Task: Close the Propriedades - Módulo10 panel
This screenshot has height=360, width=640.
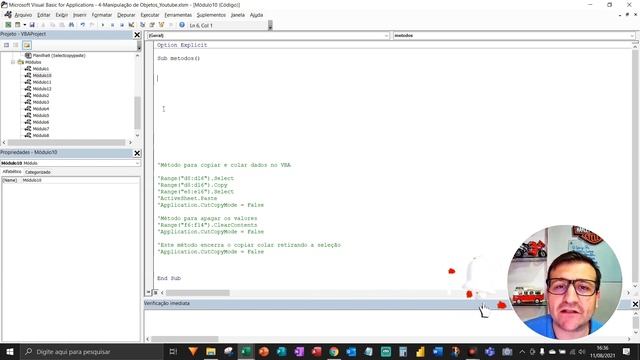Action: pyautogui.click(x=137, y=153)
